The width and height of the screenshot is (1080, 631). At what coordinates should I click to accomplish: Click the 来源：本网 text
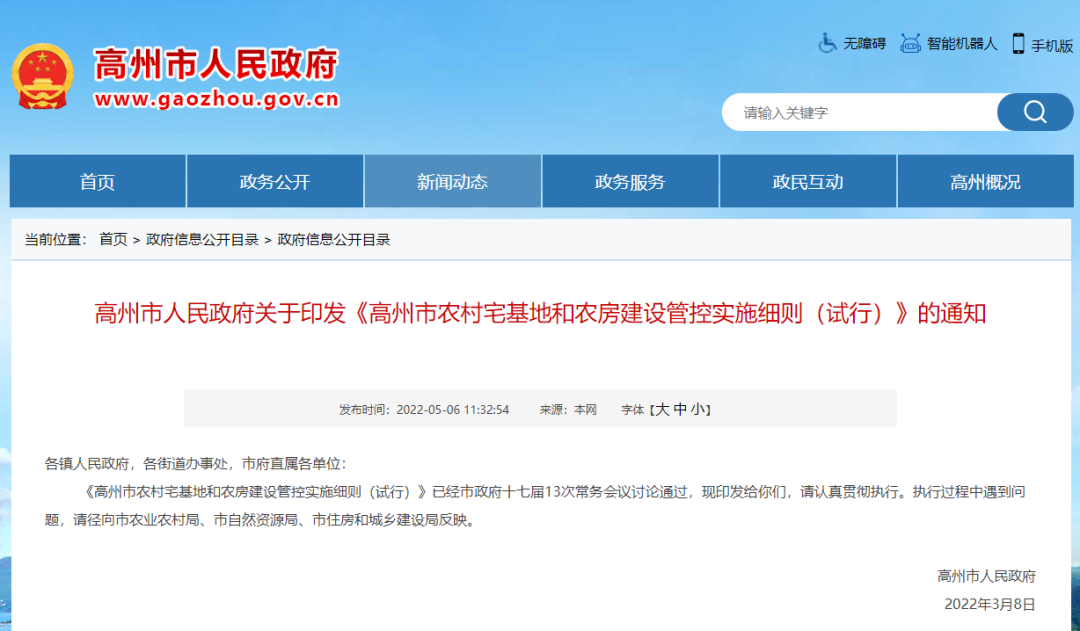tap(568, 410)
